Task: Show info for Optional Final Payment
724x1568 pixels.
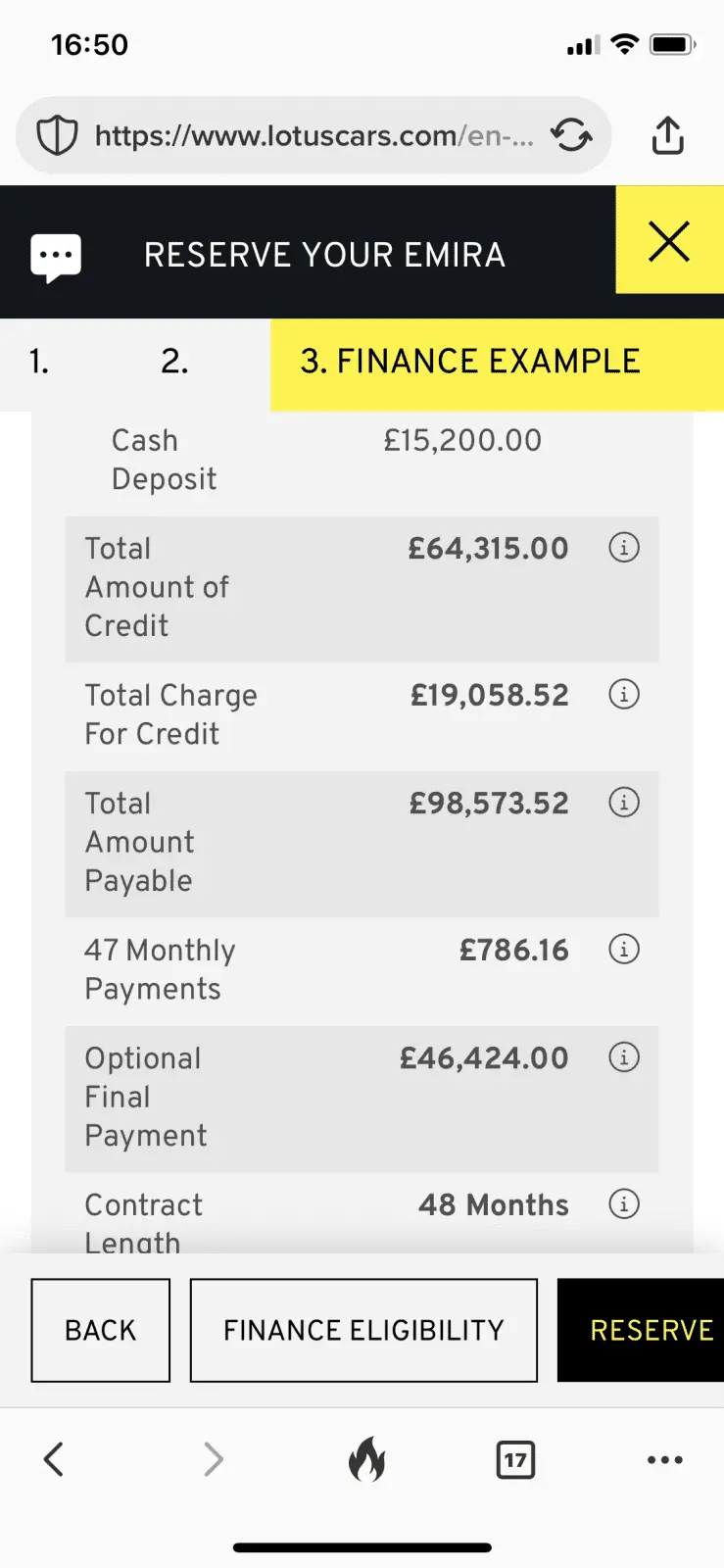Action: [x=624, y=1056]
